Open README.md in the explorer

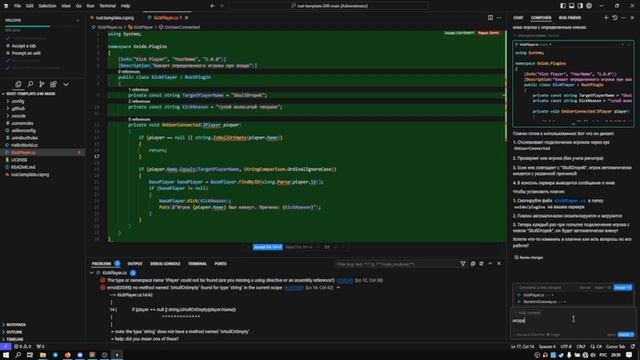pos(23,167)
